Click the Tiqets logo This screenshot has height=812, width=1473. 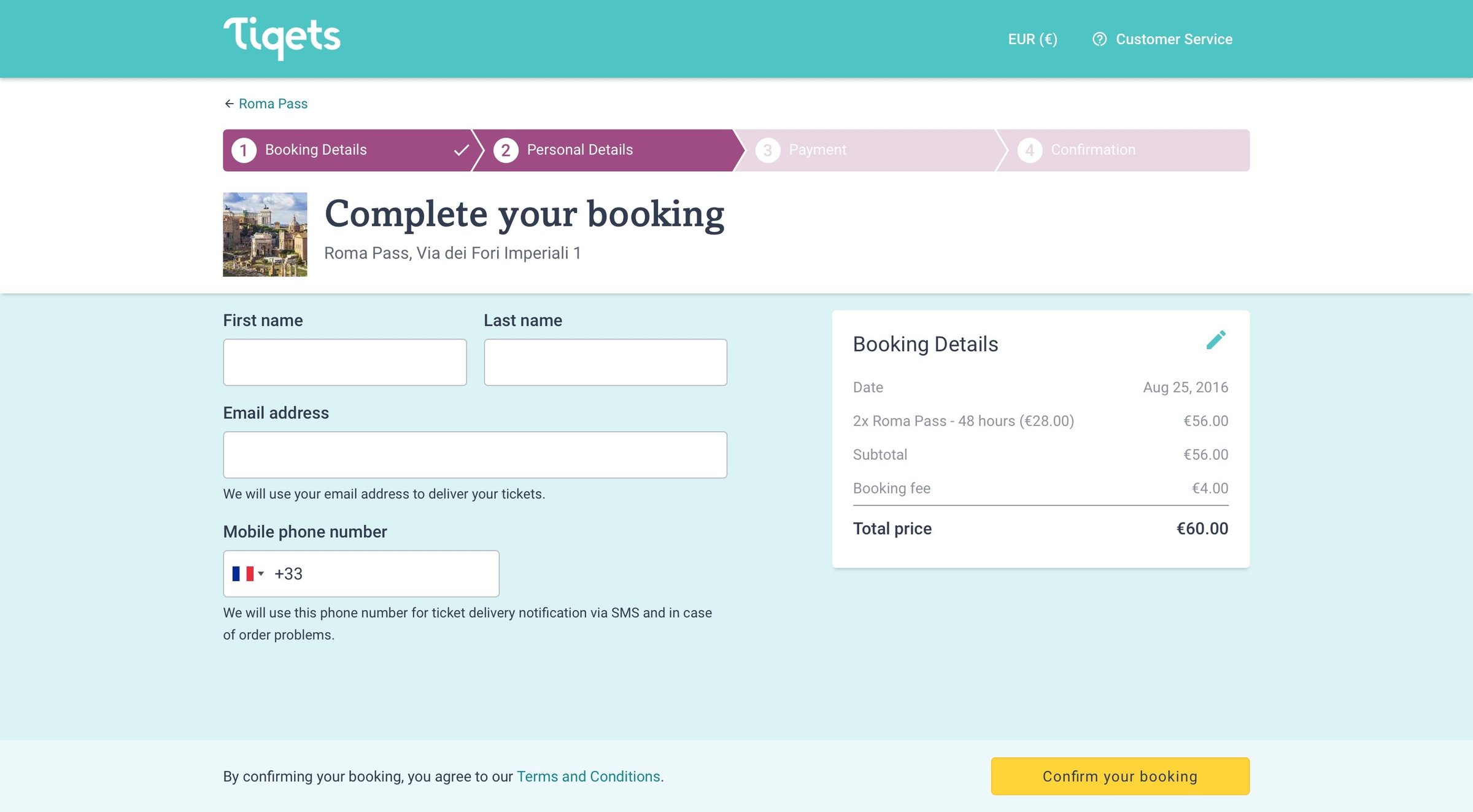[282, 38]
